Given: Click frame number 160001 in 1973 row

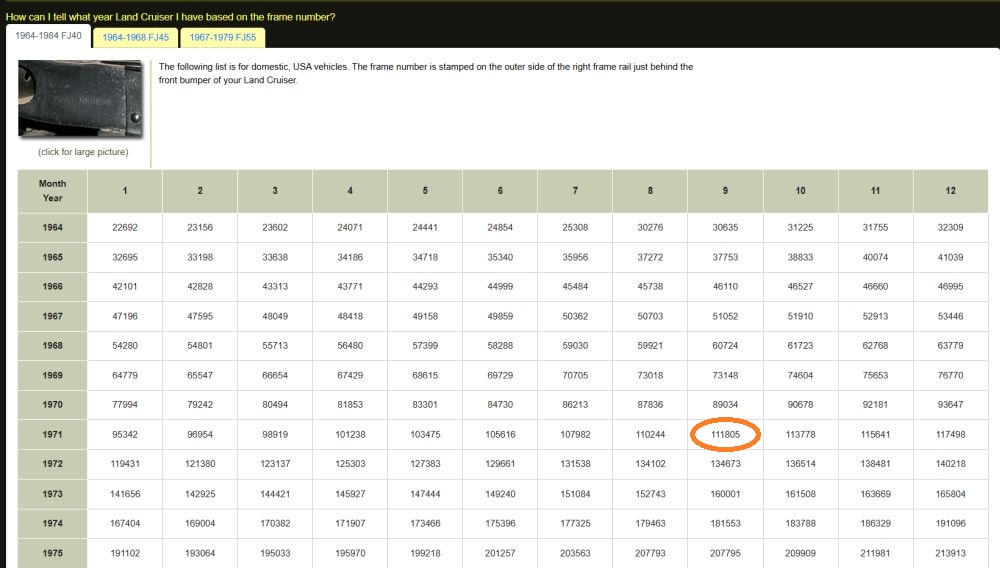Looking at the screenshot, I should point(725,494).
